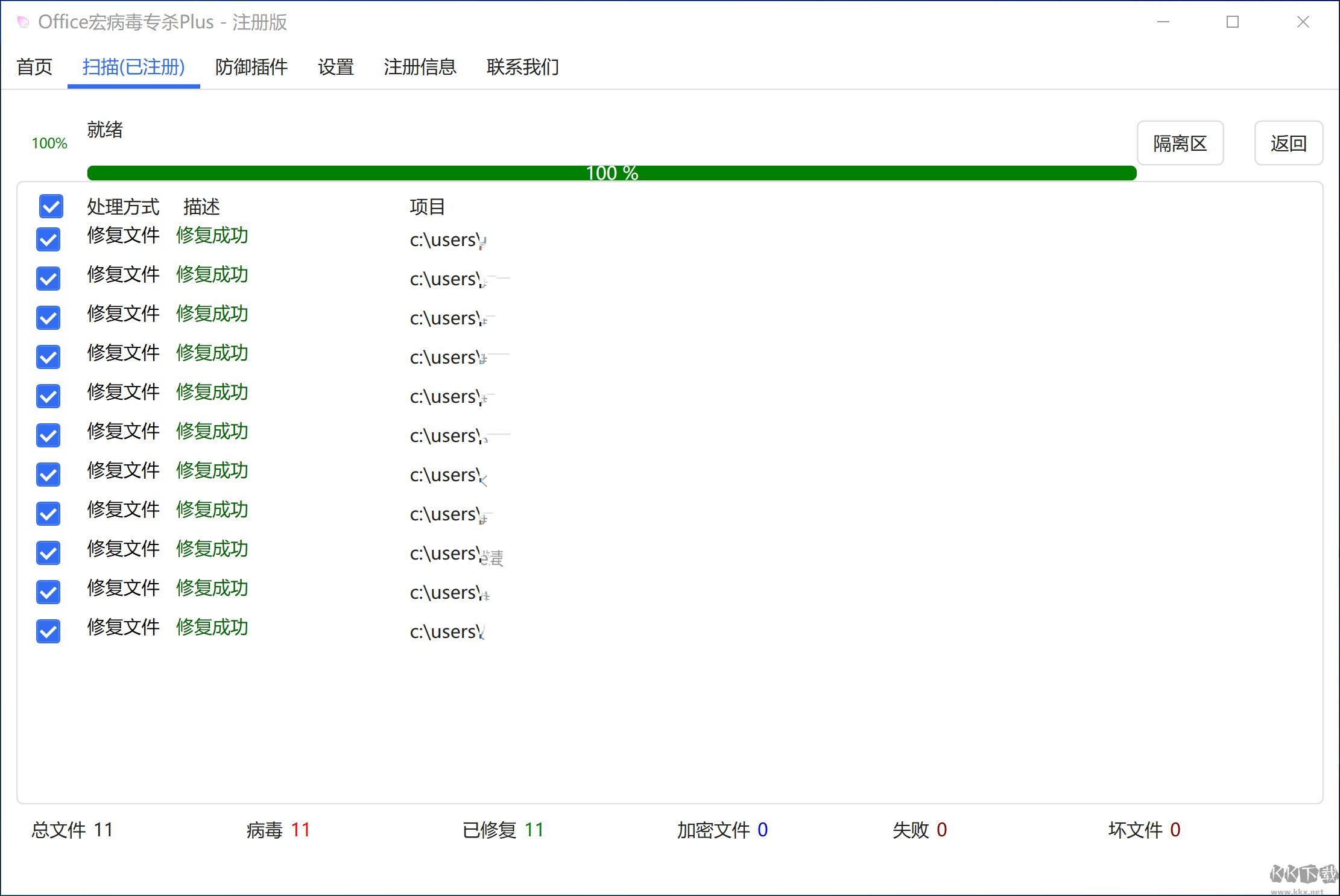
Task: Click the small green 100% label
Action: tap(49, 144)
